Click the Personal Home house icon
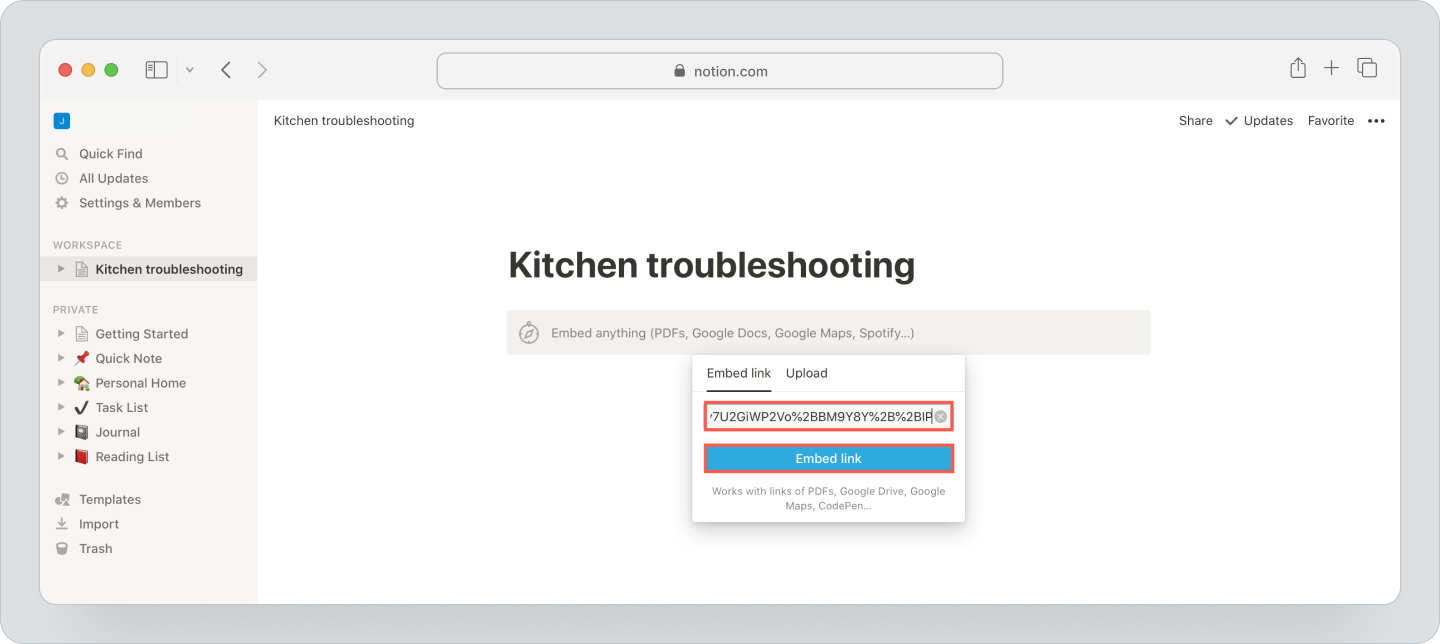 pos(80,382)
